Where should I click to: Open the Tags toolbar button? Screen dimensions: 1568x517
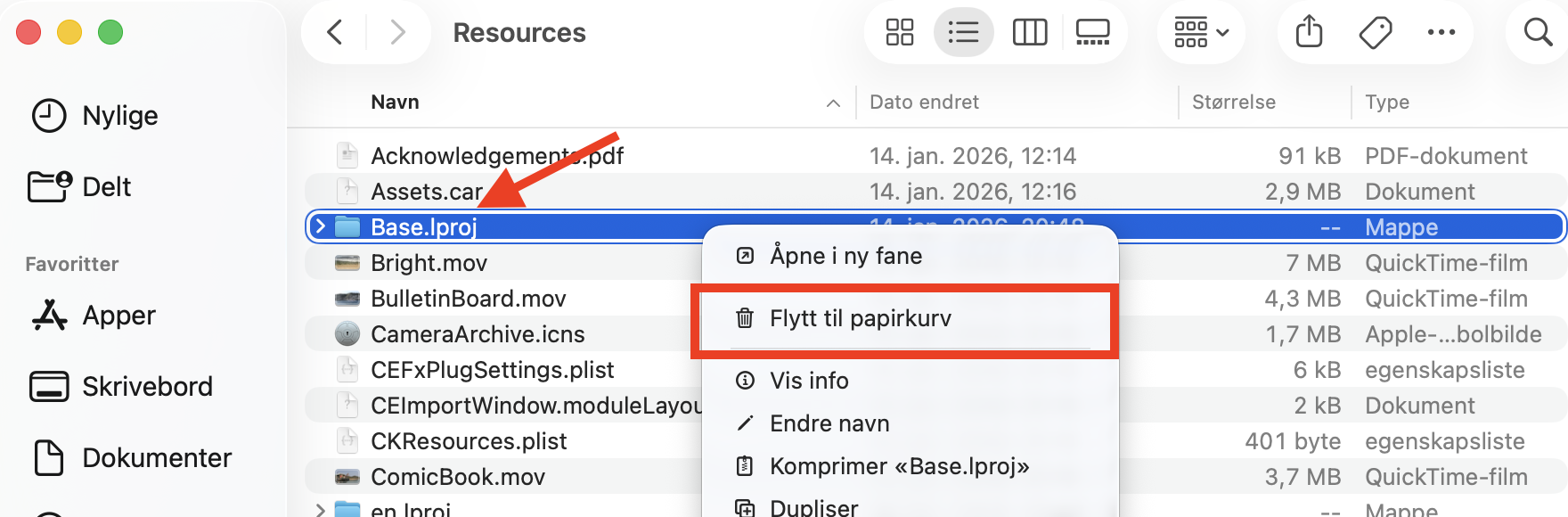[1376, 33]
